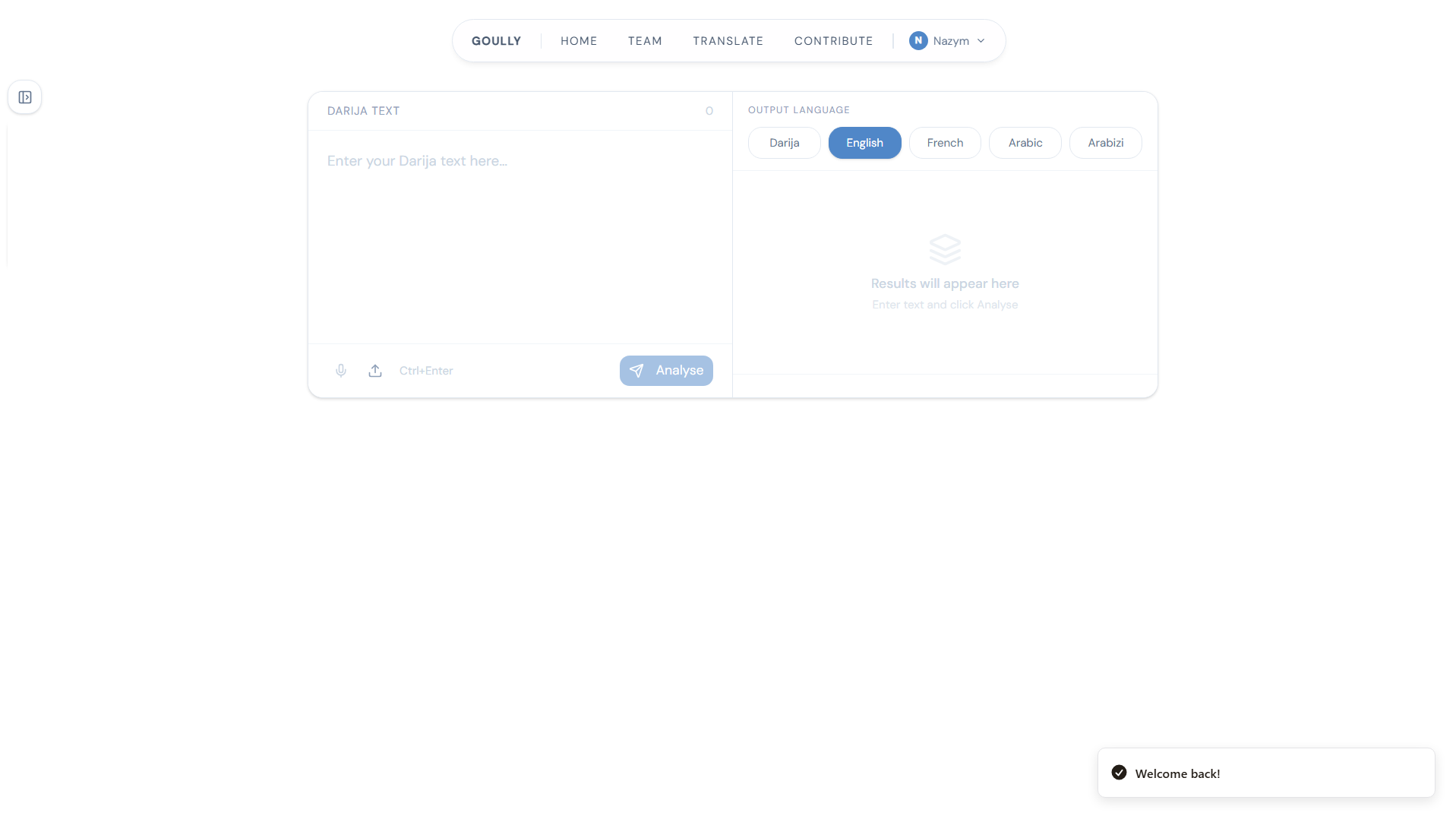1456x819 pixels.
Task: Click the N user avatar
Action: (918, 41)
